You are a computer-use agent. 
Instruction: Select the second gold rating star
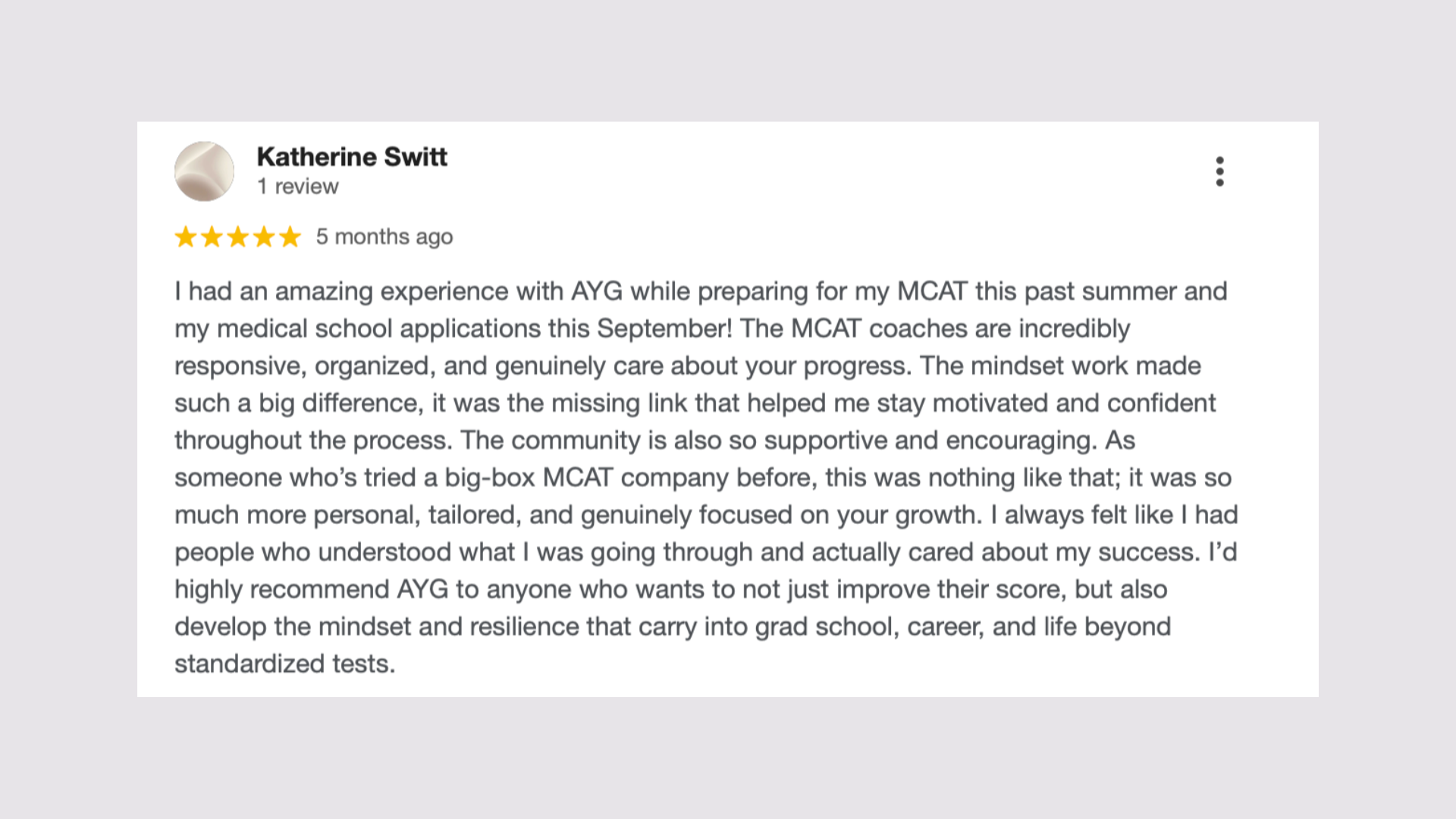tap(212, 237)
